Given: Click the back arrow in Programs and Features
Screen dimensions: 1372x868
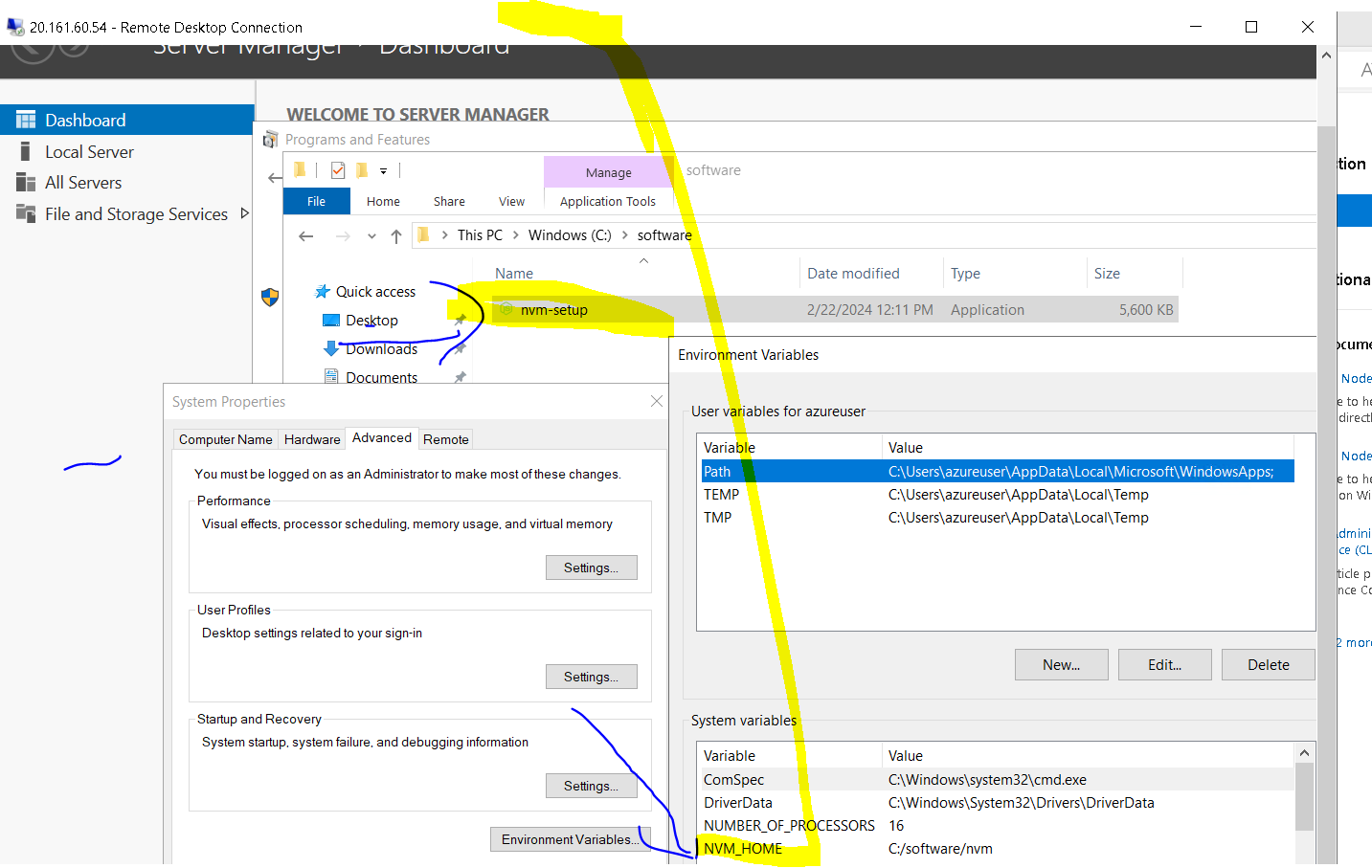Looking at the screenshot, I should click(x=275, y=178).
